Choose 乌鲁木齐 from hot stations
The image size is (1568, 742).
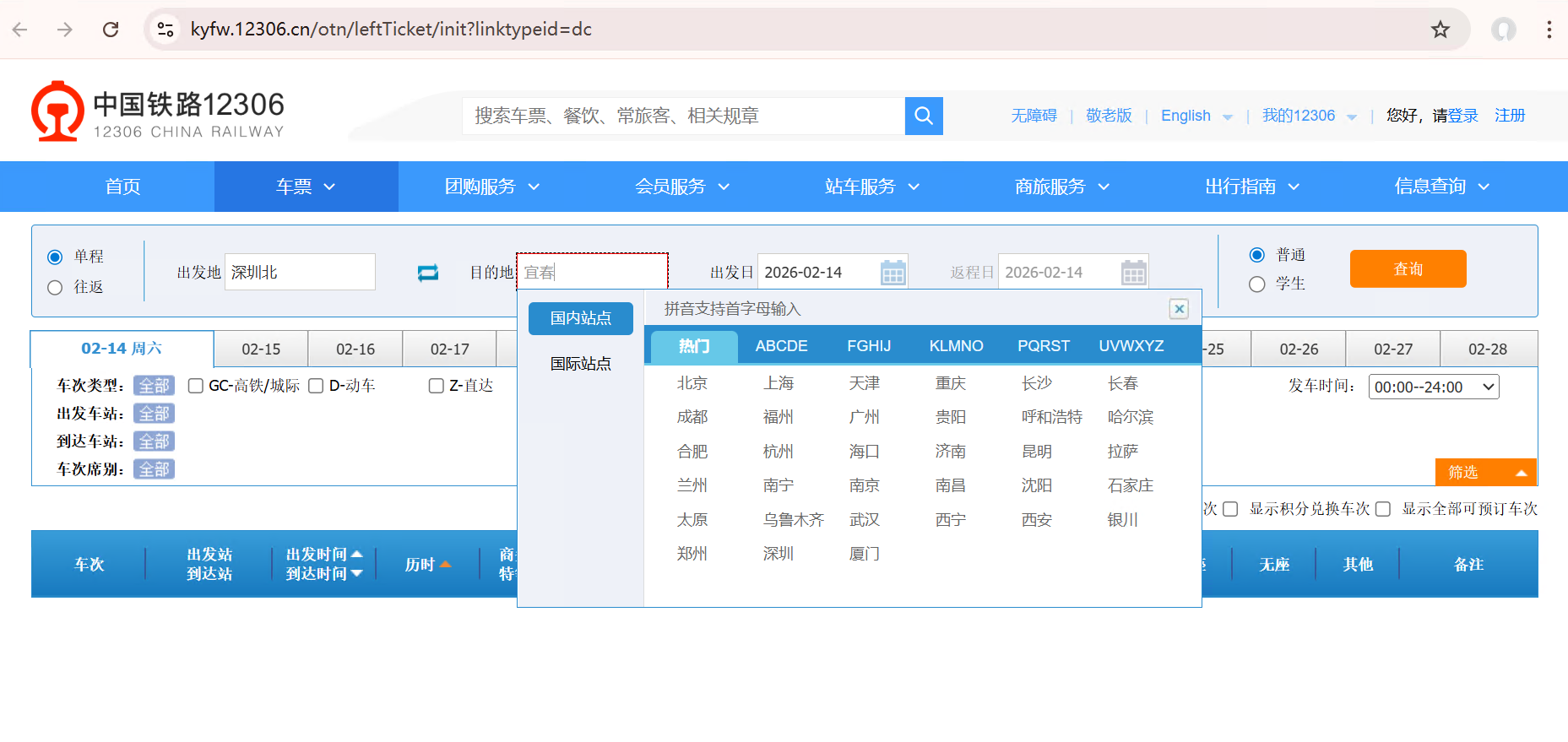tap(794, 520)
